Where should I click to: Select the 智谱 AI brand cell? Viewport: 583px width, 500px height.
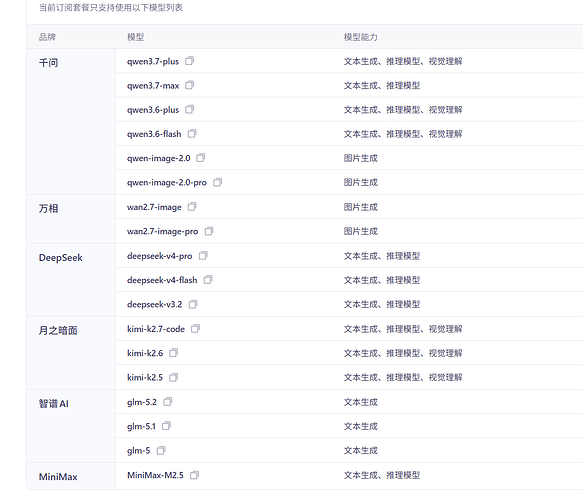click(x=71, y=426)
